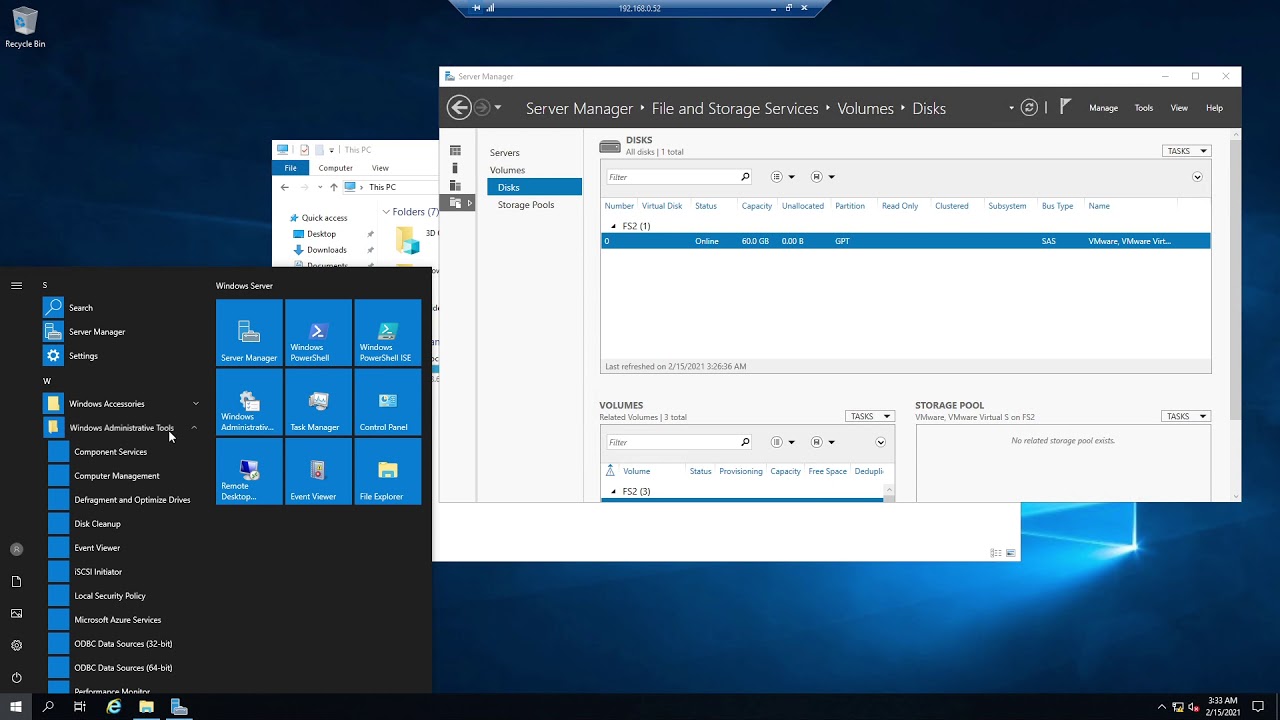
Task: Click the notifications flag in Server Manager
Action: tap(1066, 107)
